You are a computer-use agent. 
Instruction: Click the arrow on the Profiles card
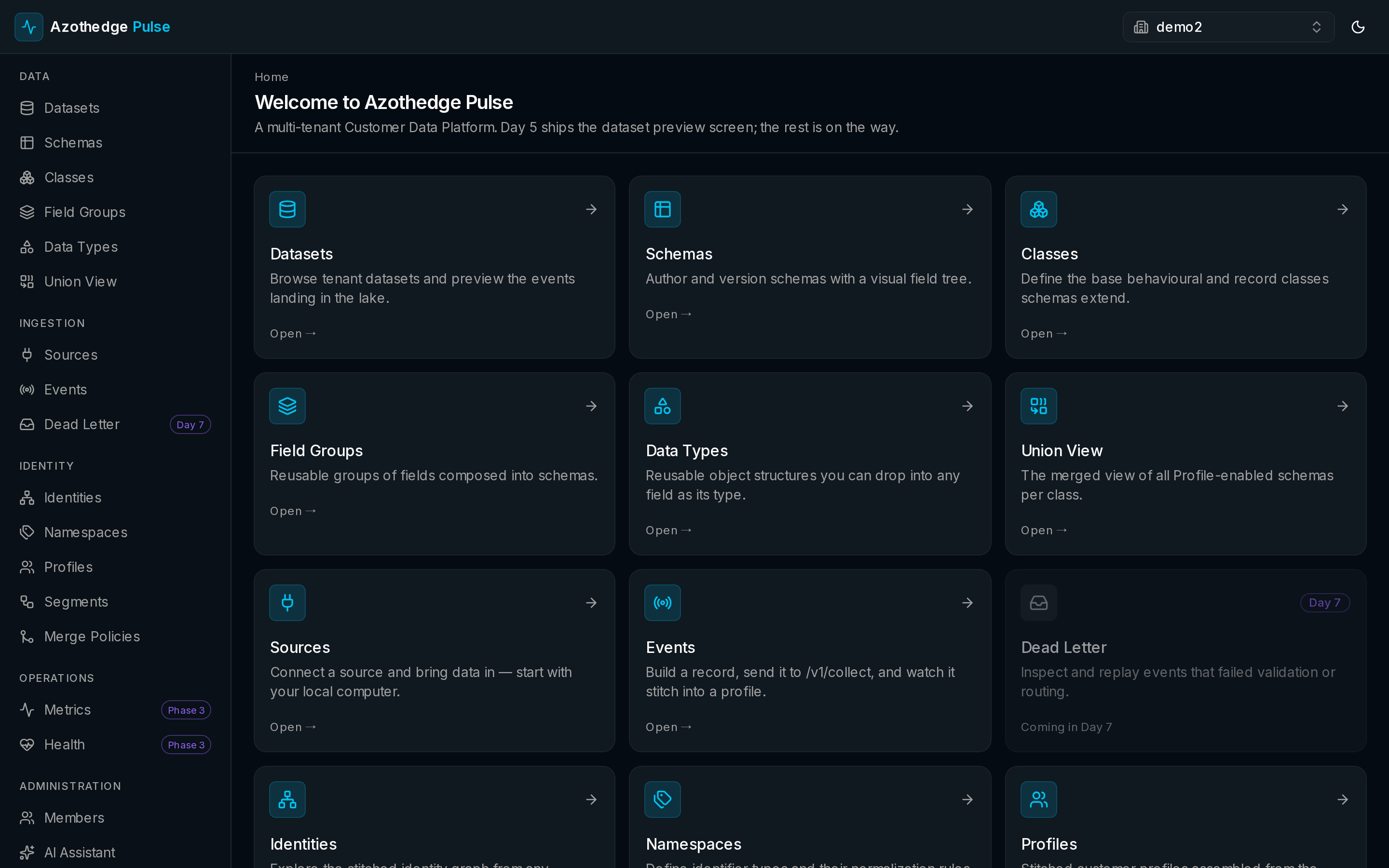tap(1343, 799)
